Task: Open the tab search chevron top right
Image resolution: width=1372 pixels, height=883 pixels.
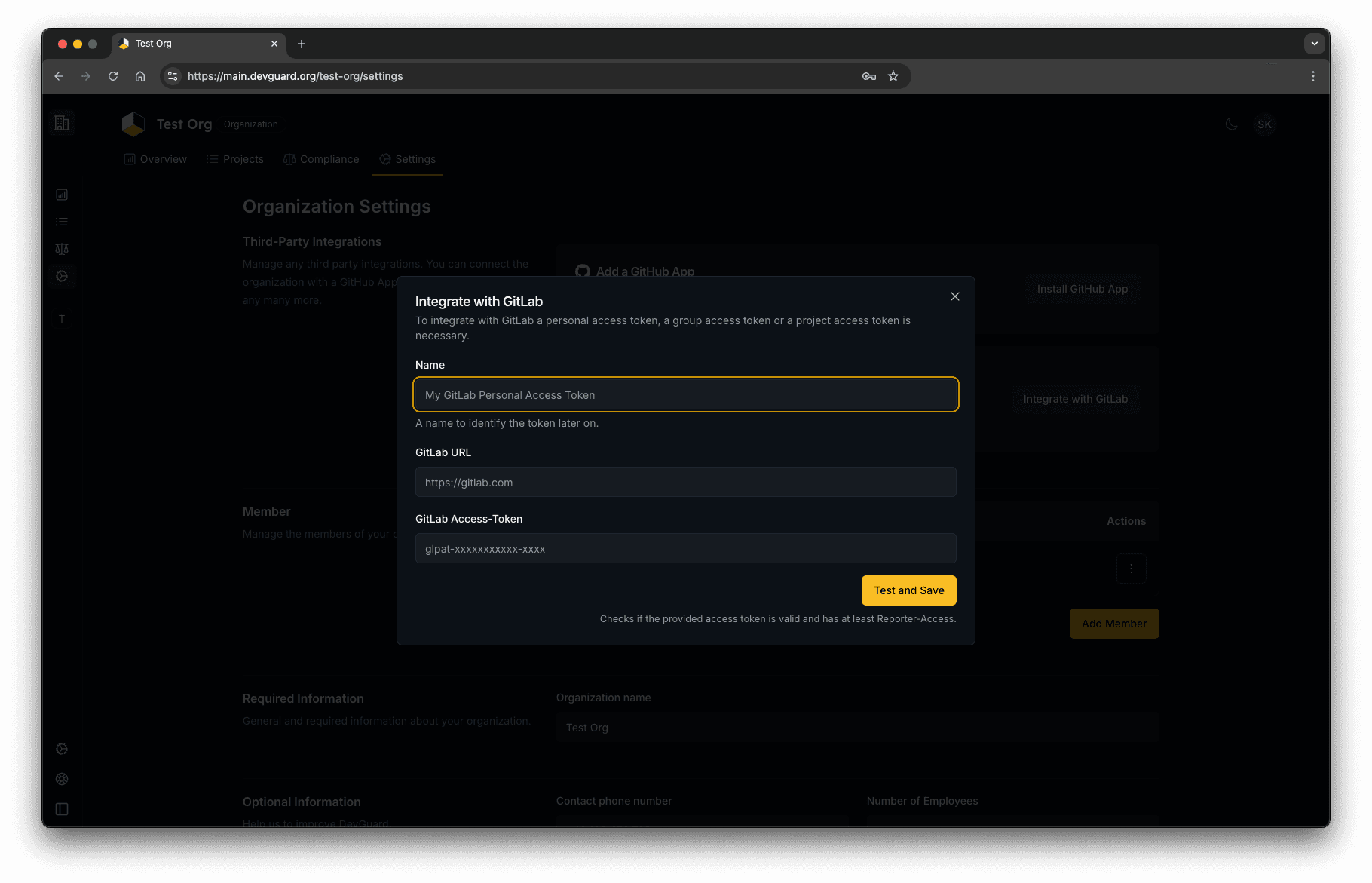Action: pyautogui.click(x=1315, y=44)
